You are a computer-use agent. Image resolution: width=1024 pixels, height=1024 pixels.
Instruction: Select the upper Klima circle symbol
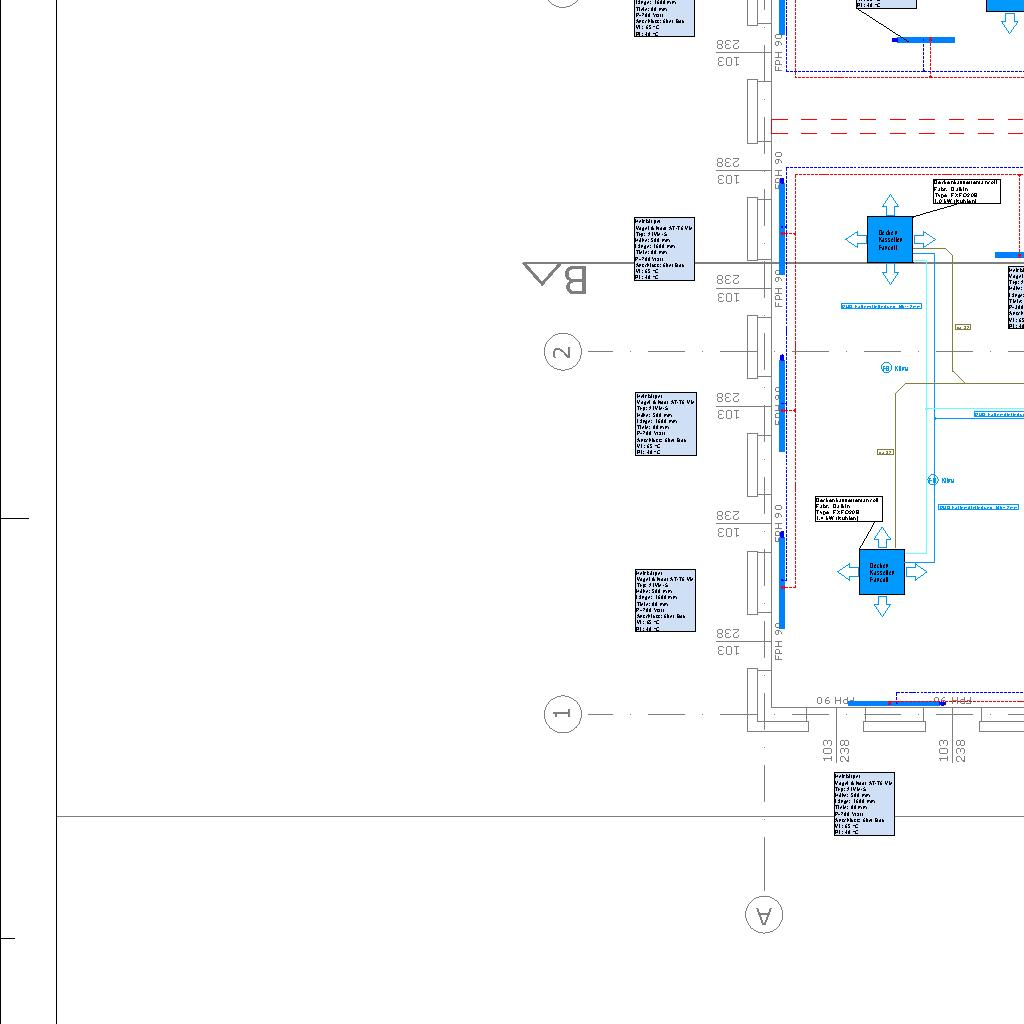886,369
